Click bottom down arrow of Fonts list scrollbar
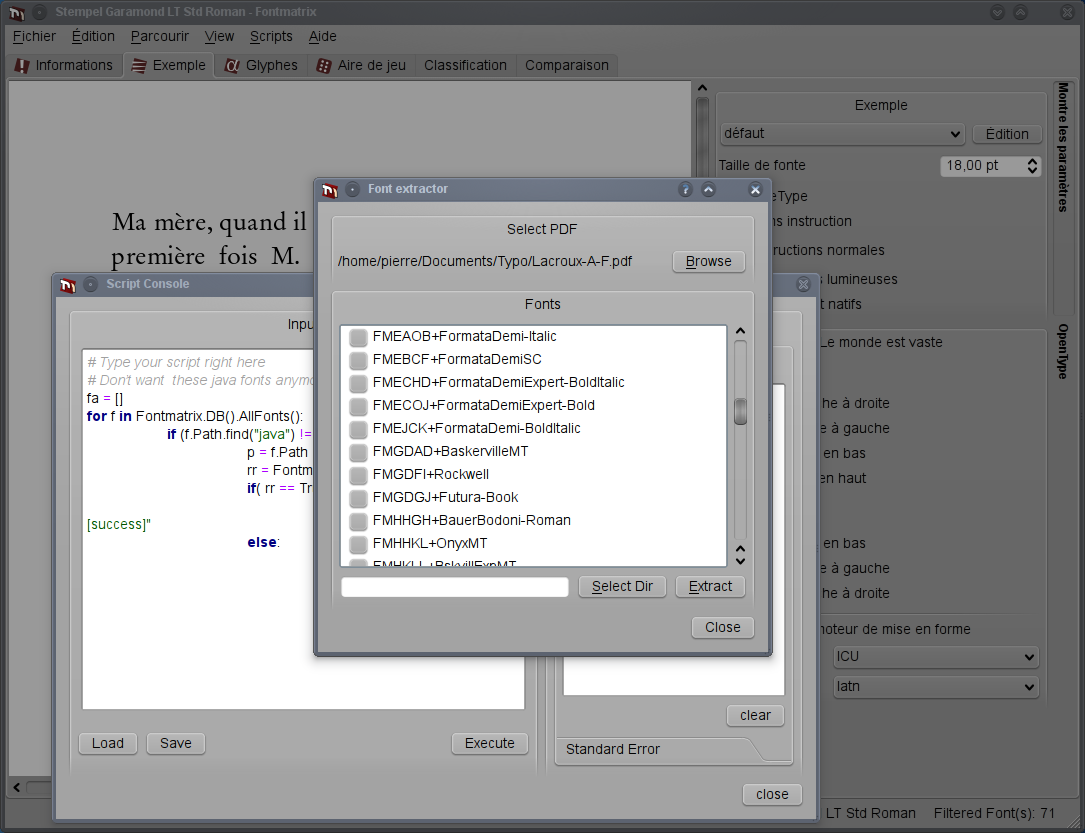The image size is (1085, 833). (740, 561)
